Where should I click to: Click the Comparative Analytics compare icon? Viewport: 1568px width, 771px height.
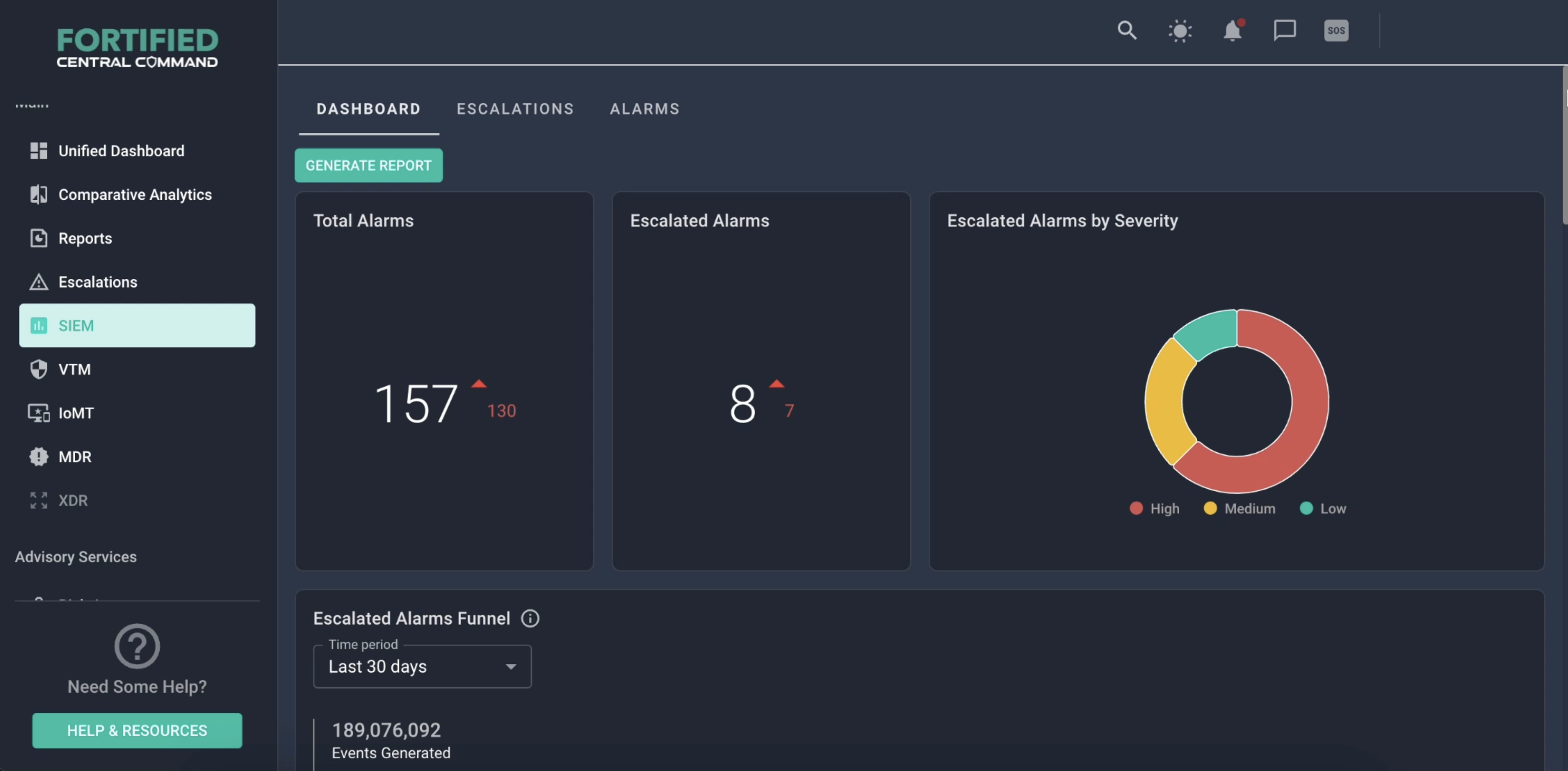click(38, 194)
